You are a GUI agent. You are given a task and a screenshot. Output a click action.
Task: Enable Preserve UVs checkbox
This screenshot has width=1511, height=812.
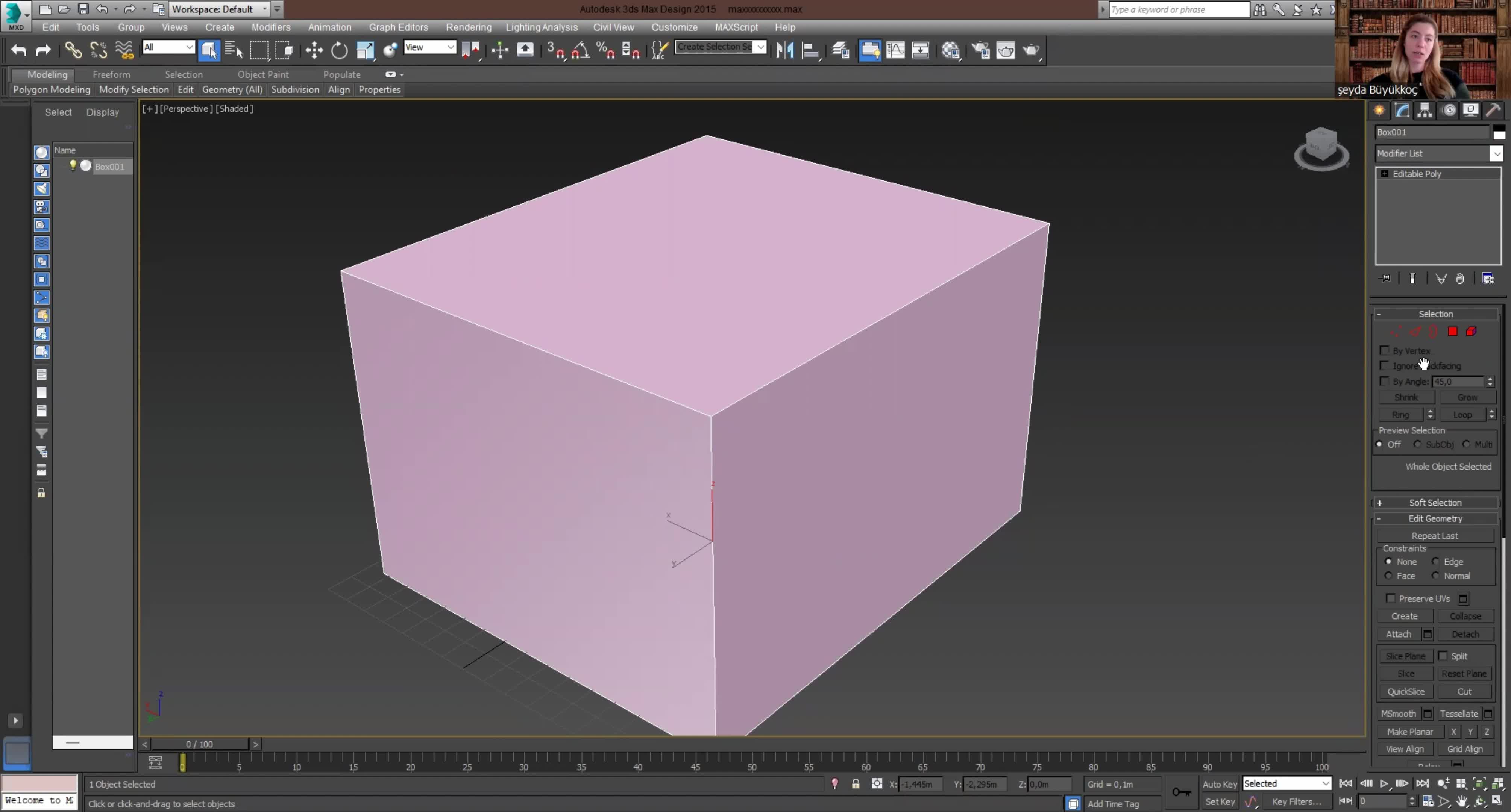[1390, 598]
